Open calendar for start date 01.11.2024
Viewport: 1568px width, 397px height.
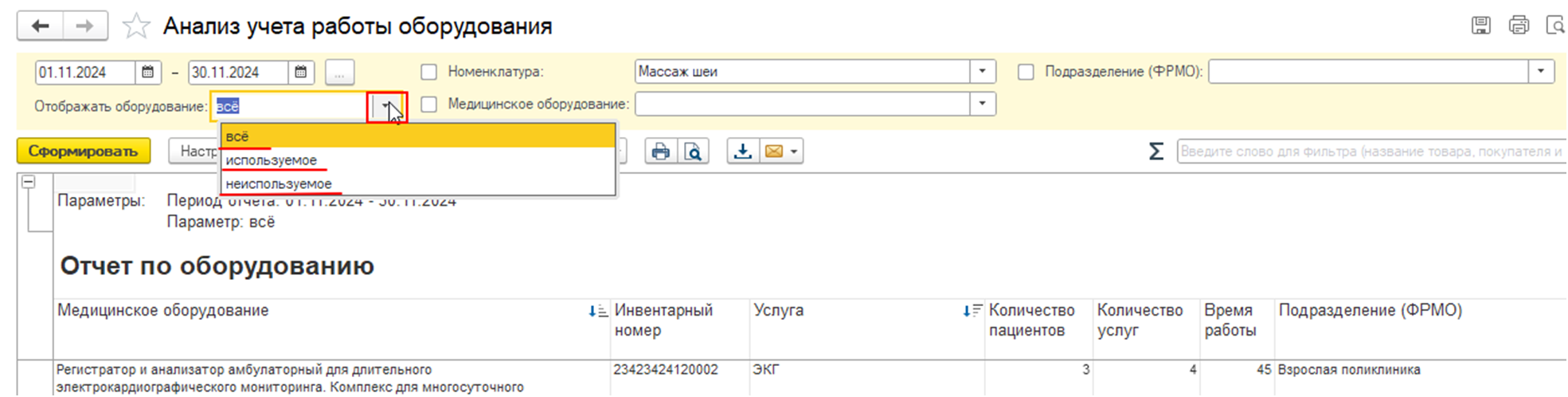pos(148,73)
